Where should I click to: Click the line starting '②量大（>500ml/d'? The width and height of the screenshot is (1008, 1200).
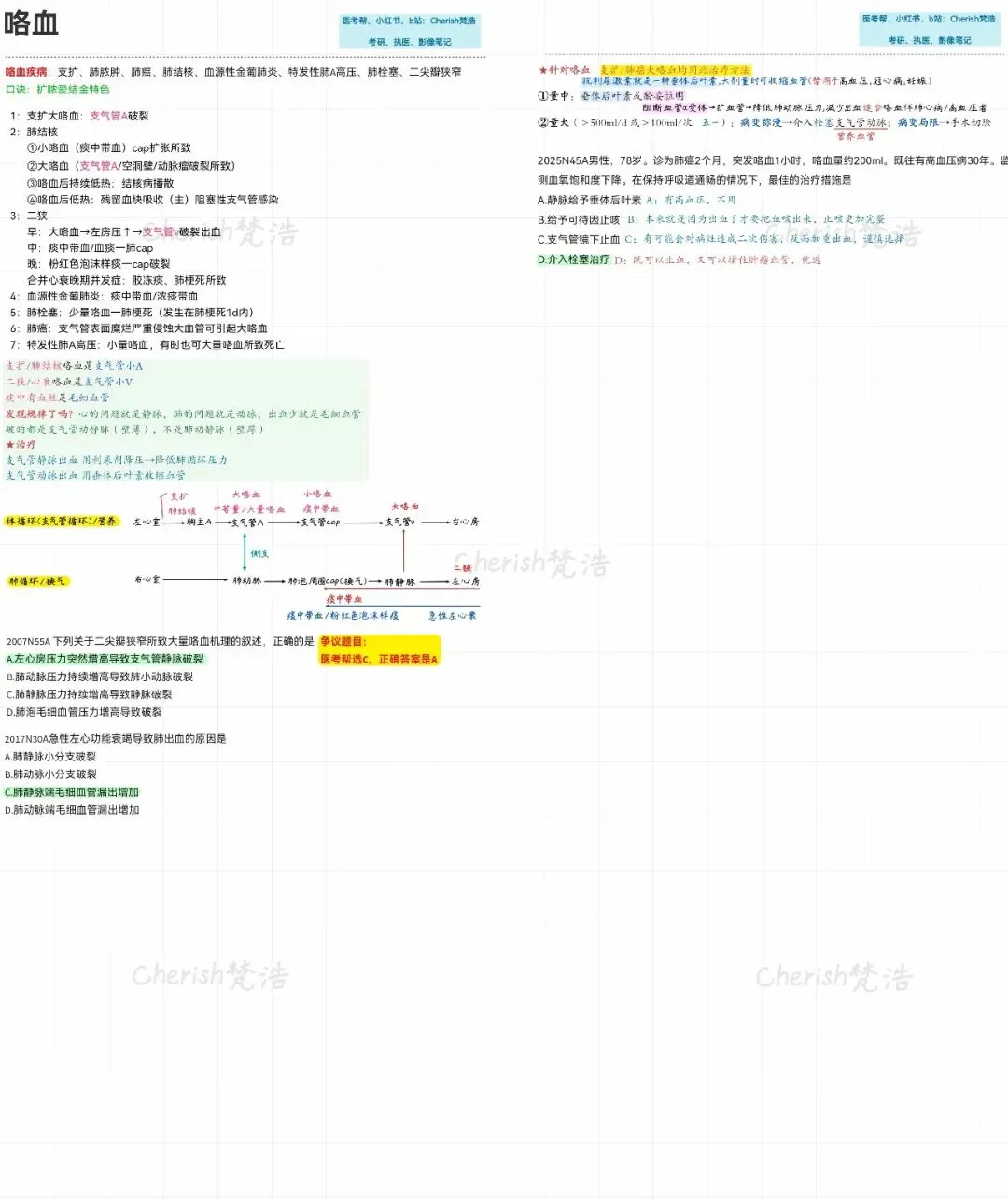764,122
